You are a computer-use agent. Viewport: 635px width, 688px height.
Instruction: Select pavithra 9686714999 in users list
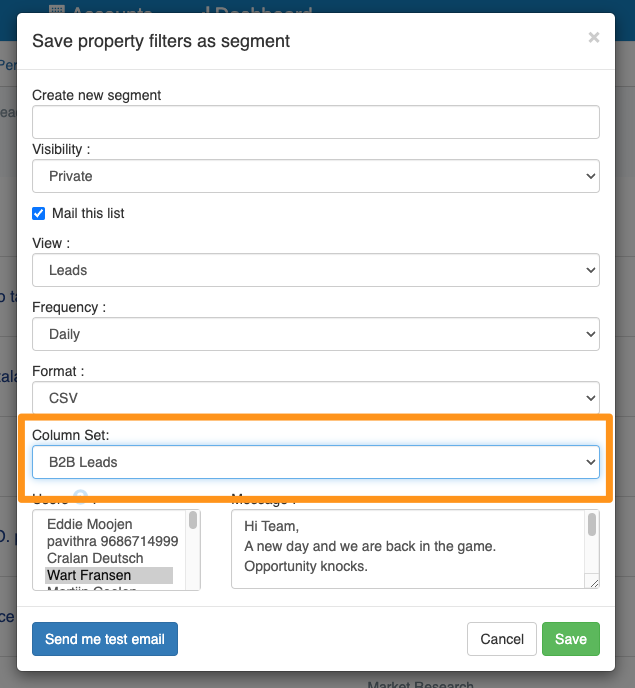[x=112, y=541]
